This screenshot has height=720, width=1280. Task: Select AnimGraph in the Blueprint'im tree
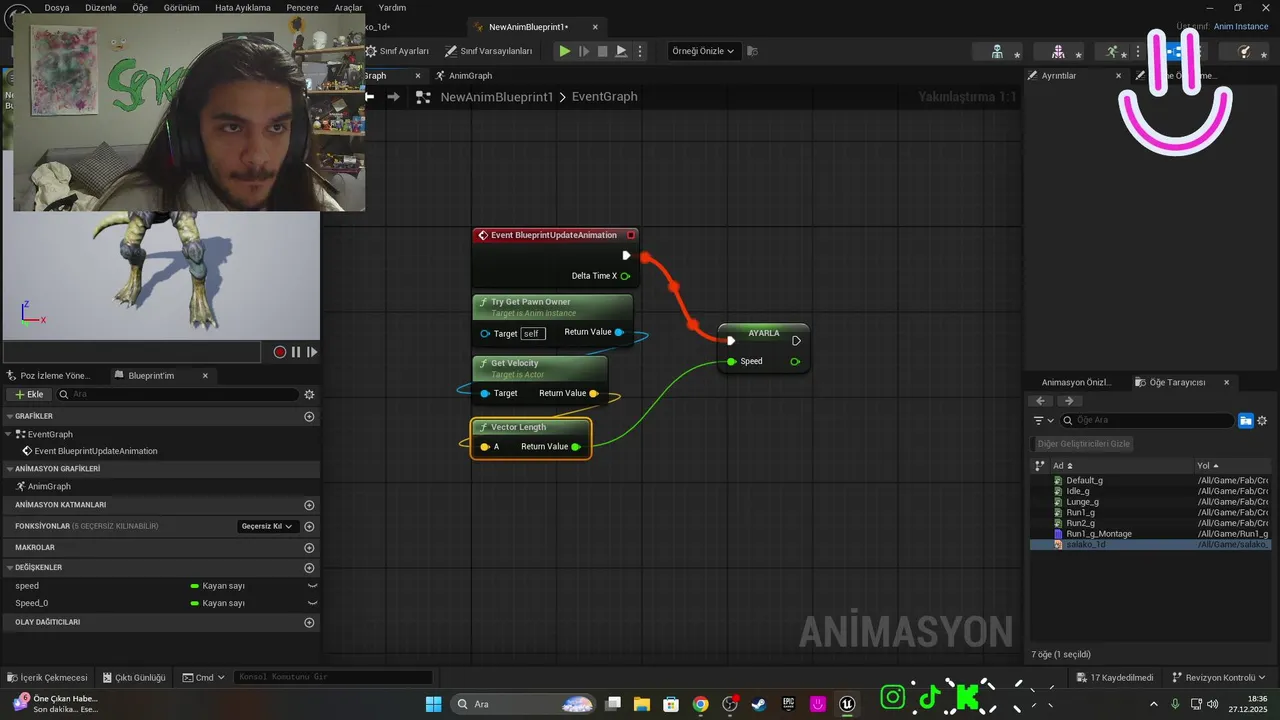[49, 486]
